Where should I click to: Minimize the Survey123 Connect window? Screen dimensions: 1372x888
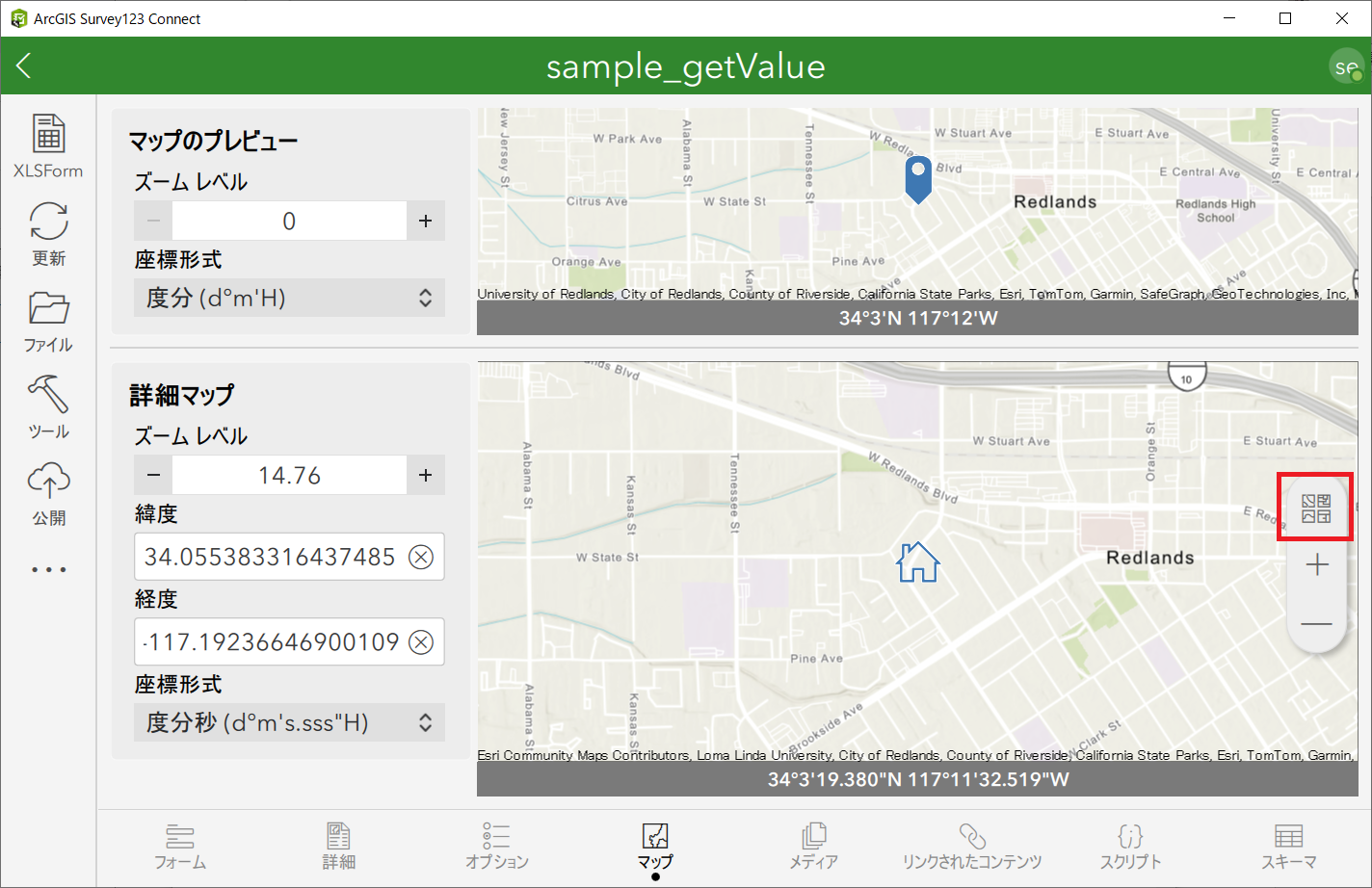1229,18
